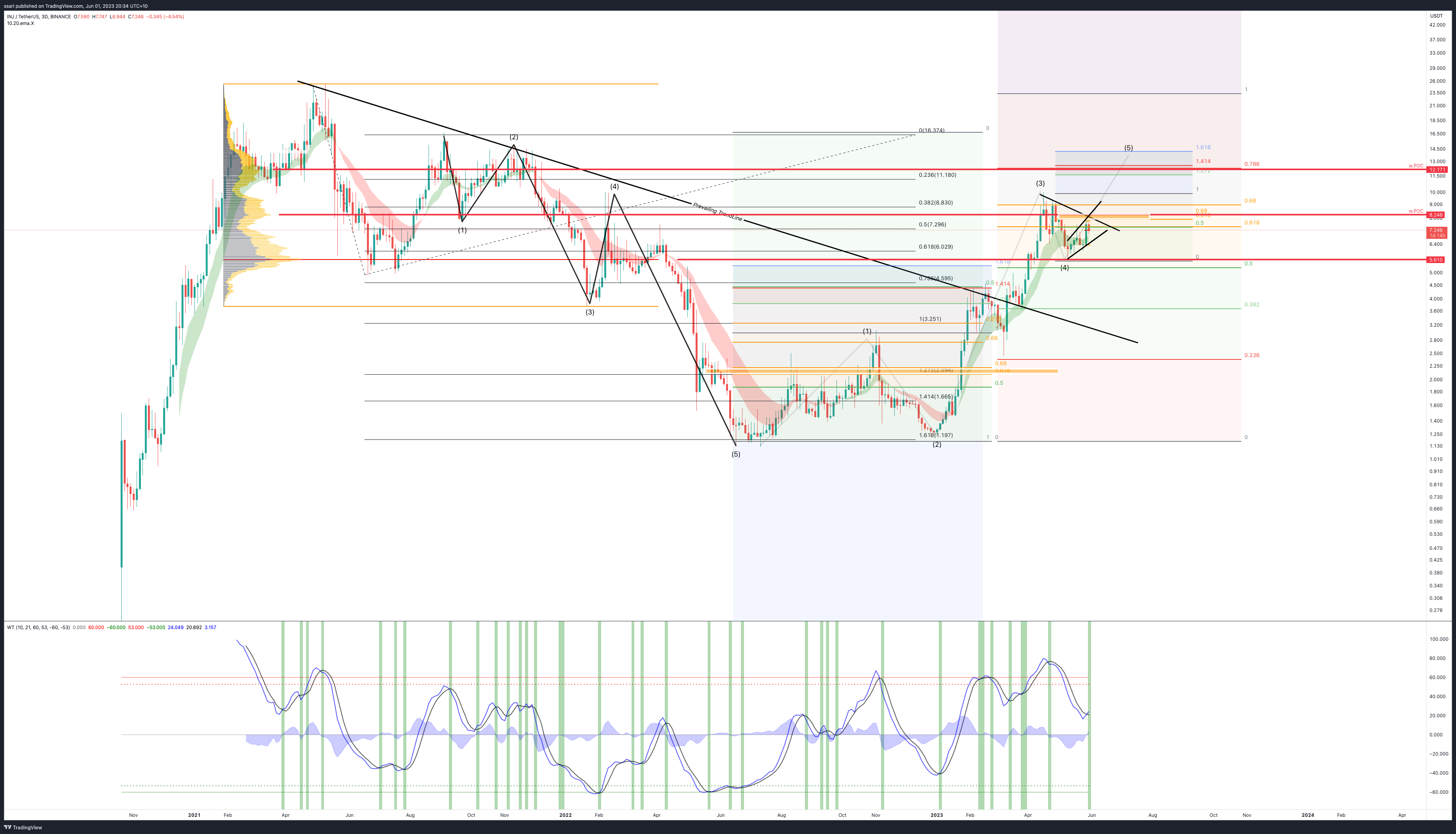Click the 0.618(6.029) Fibonacci label

click(935, 247)
